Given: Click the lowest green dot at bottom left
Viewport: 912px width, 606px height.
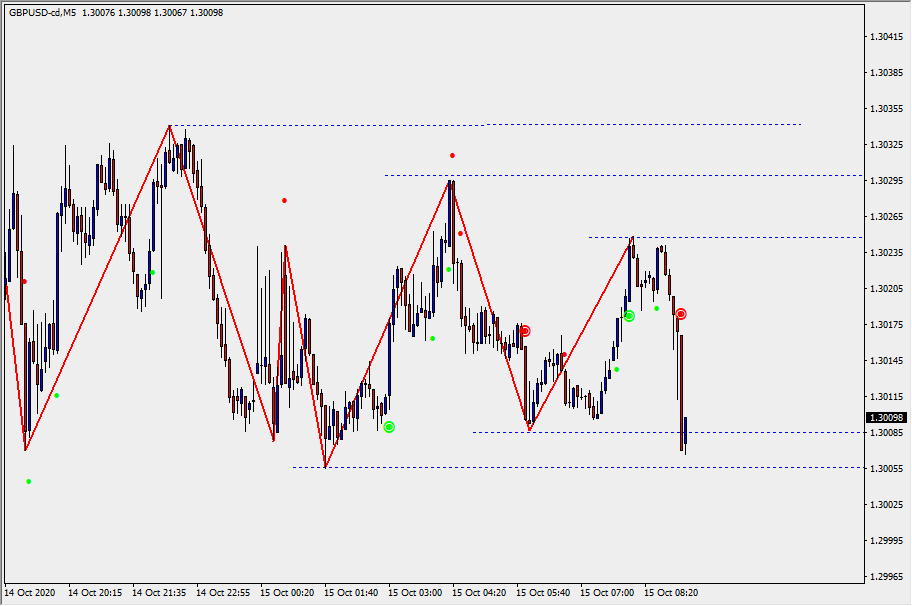Looking at the screenshot, I should (28, 481).
